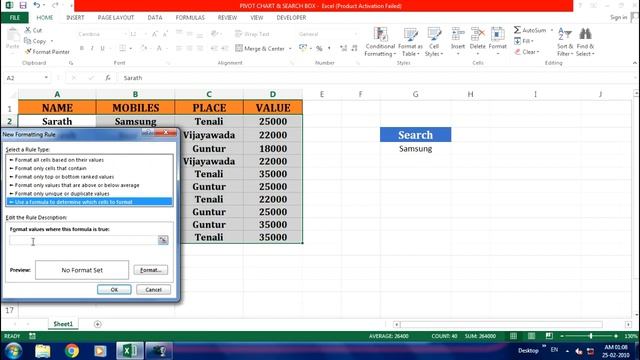Click the Format cells icon
This screenshot has width=640, height=360.
tap(497, 35)
